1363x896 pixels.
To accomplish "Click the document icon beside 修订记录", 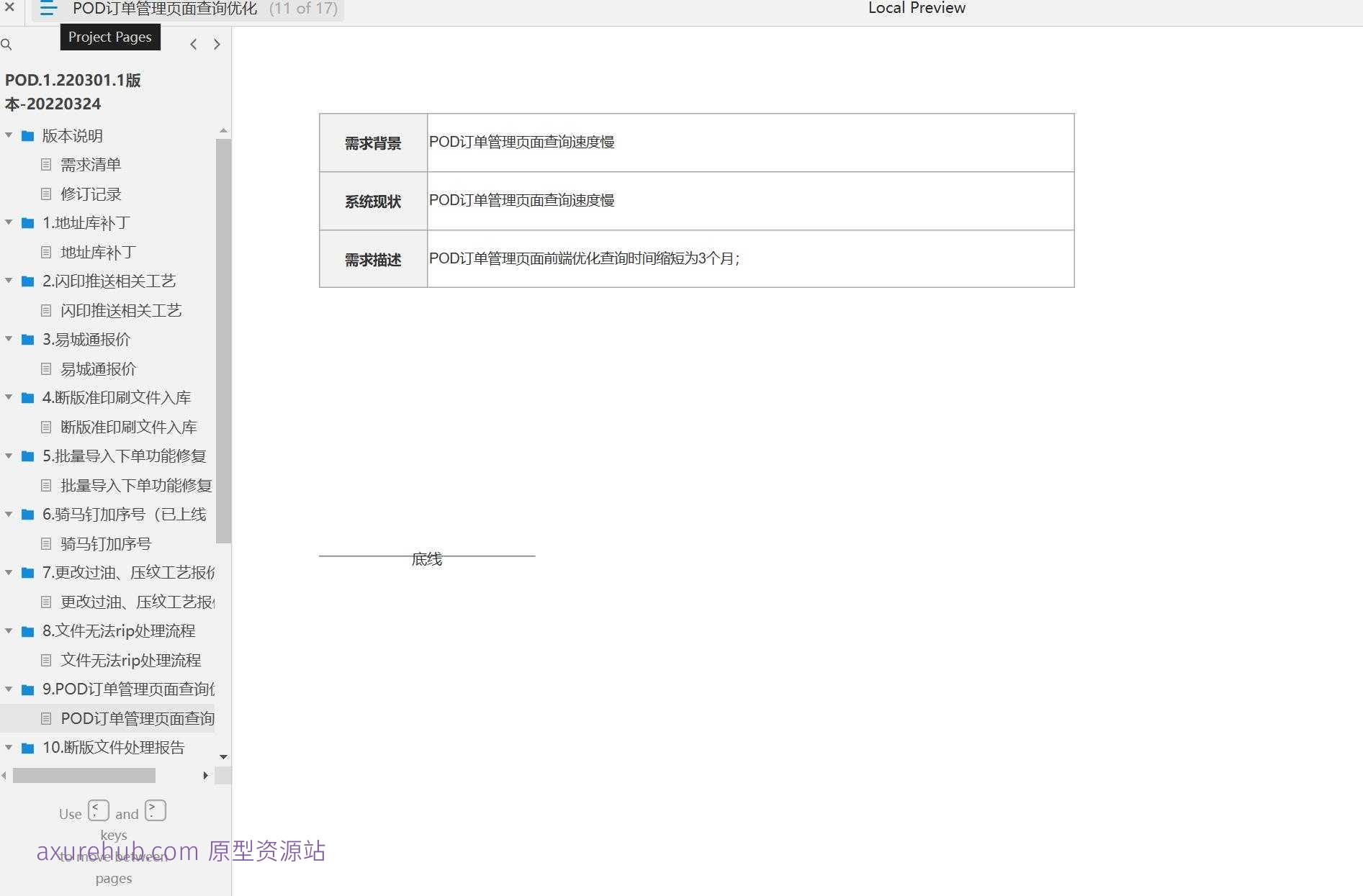I will 46,194.
